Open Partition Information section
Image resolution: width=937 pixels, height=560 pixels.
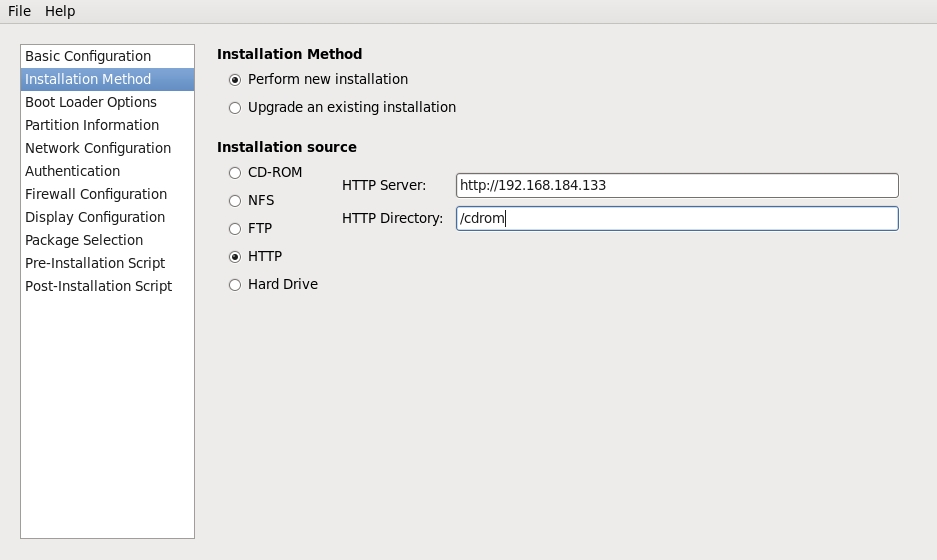[108, 126]
